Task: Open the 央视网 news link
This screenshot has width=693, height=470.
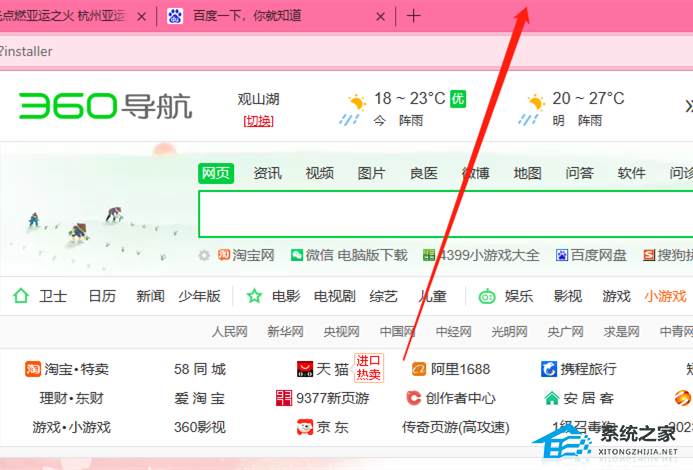Action: pyautogui.click(x=341, y=331)
